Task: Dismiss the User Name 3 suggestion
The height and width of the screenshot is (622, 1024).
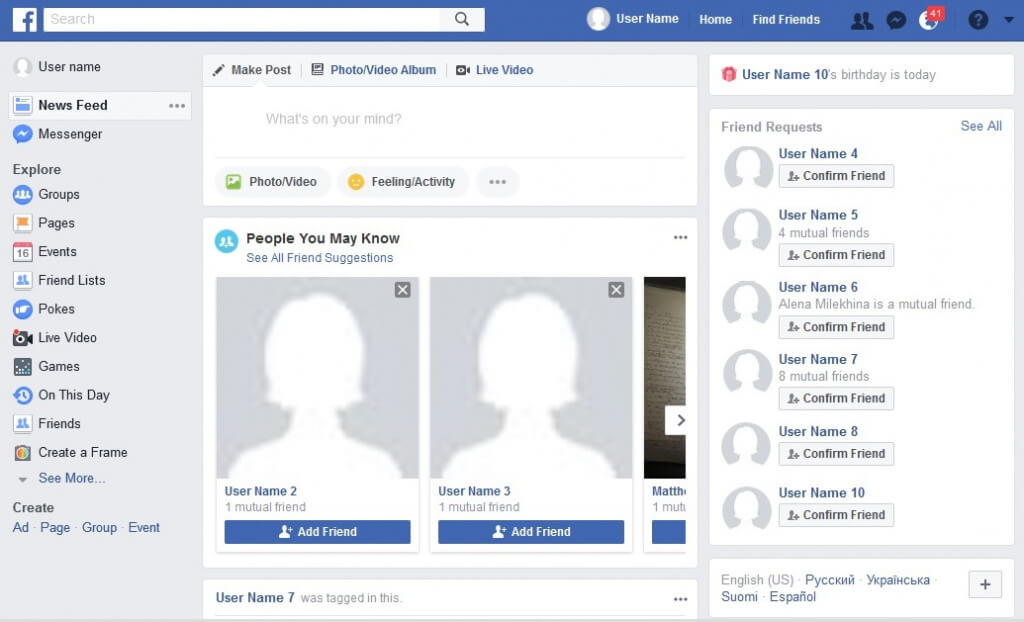Action: coord(616,290)
